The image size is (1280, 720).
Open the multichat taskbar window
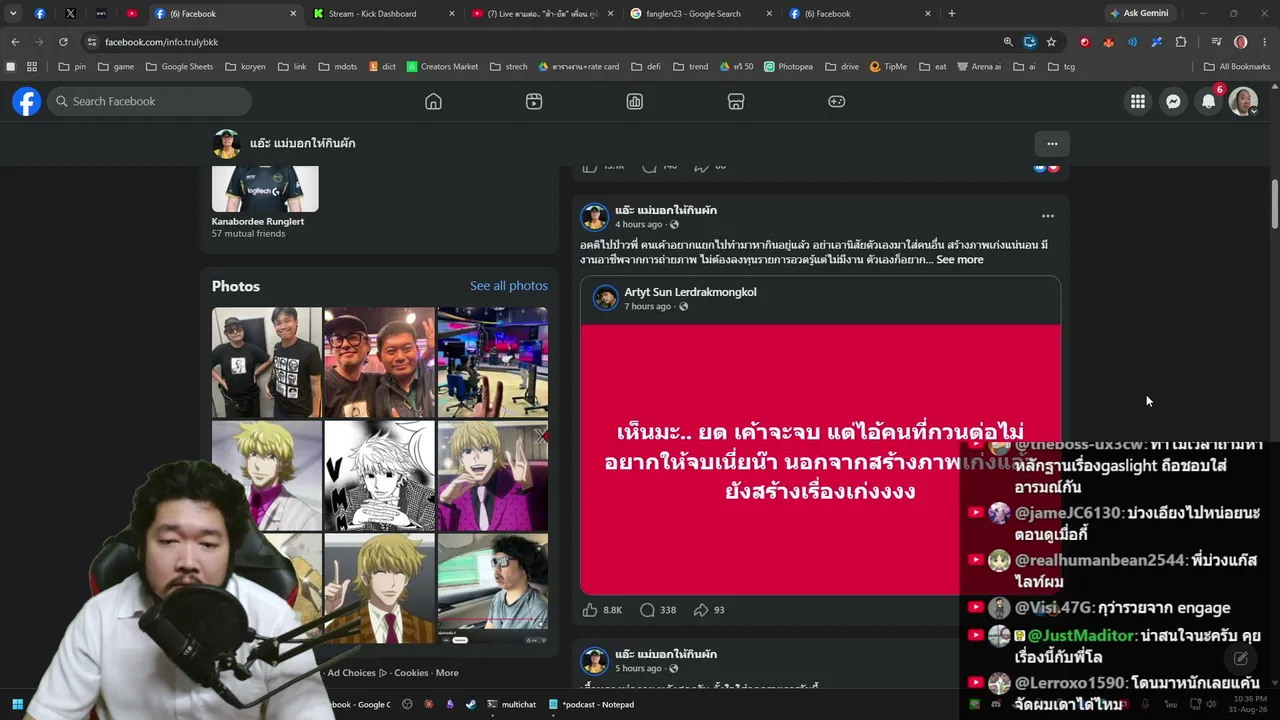click(x=512, y=704)
